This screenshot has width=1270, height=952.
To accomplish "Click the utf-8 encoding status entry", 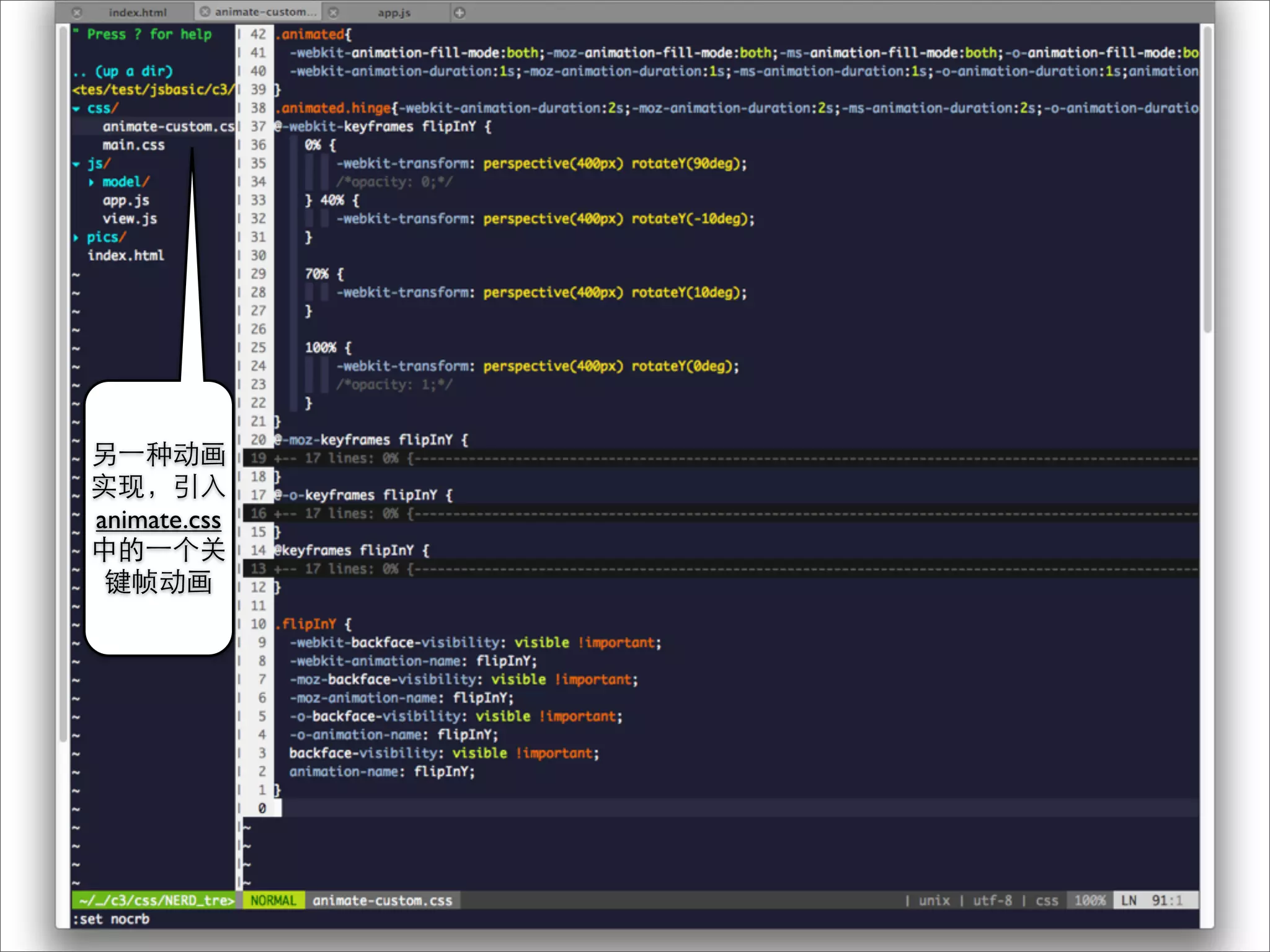I will [992, 901].
